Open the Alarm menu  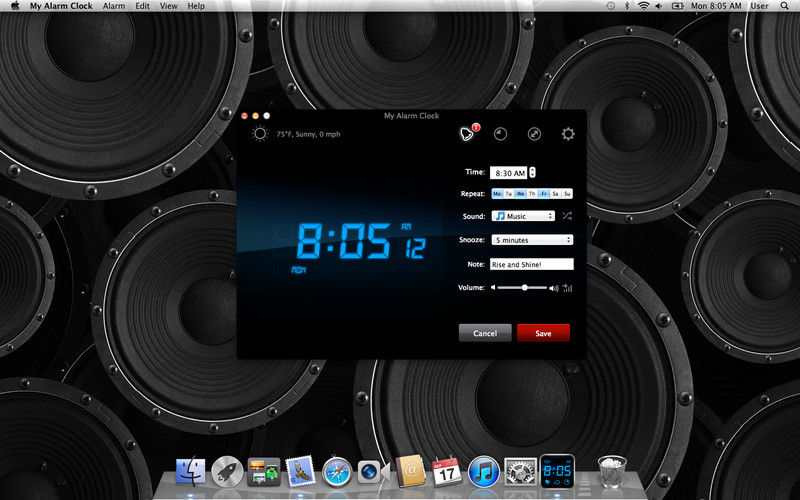pos(114,6)
